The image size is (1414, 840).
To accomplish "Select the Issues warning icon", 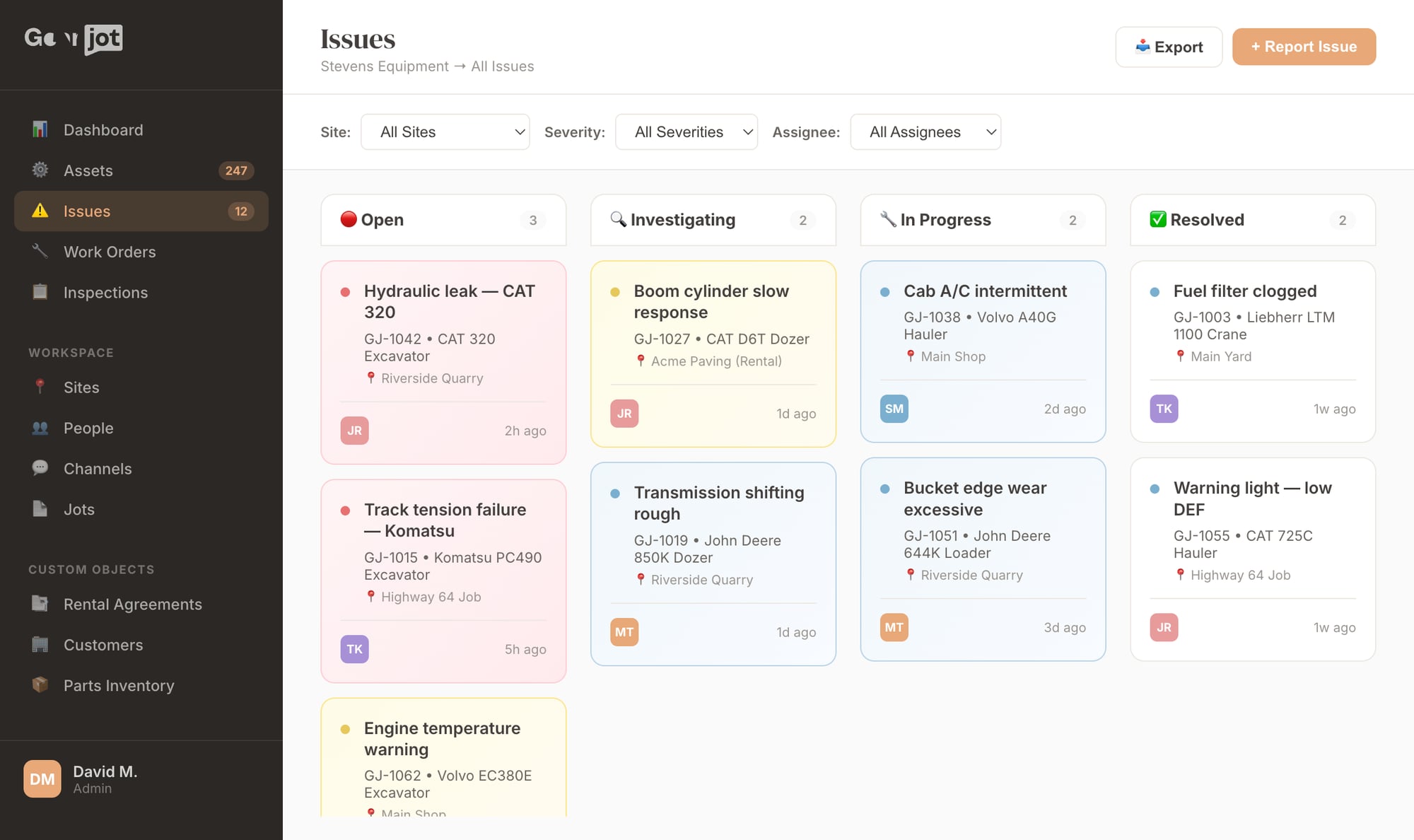I will [x=40, y=211].
